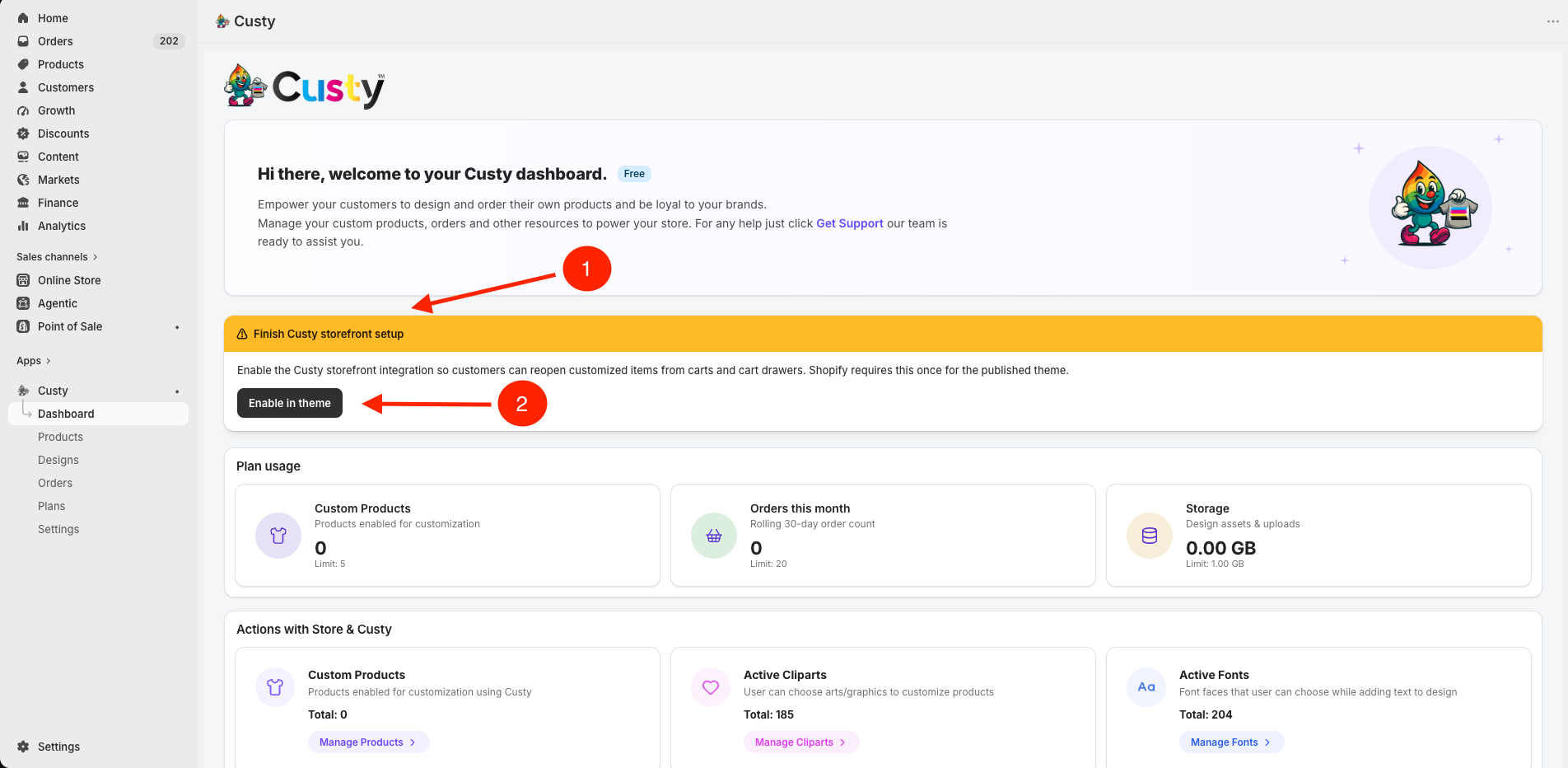Click the Discounts icon in sidebar
Image resolution: width=1568 pixels, height=768 pixels.
pyautogui.click(x=23, y=133)
